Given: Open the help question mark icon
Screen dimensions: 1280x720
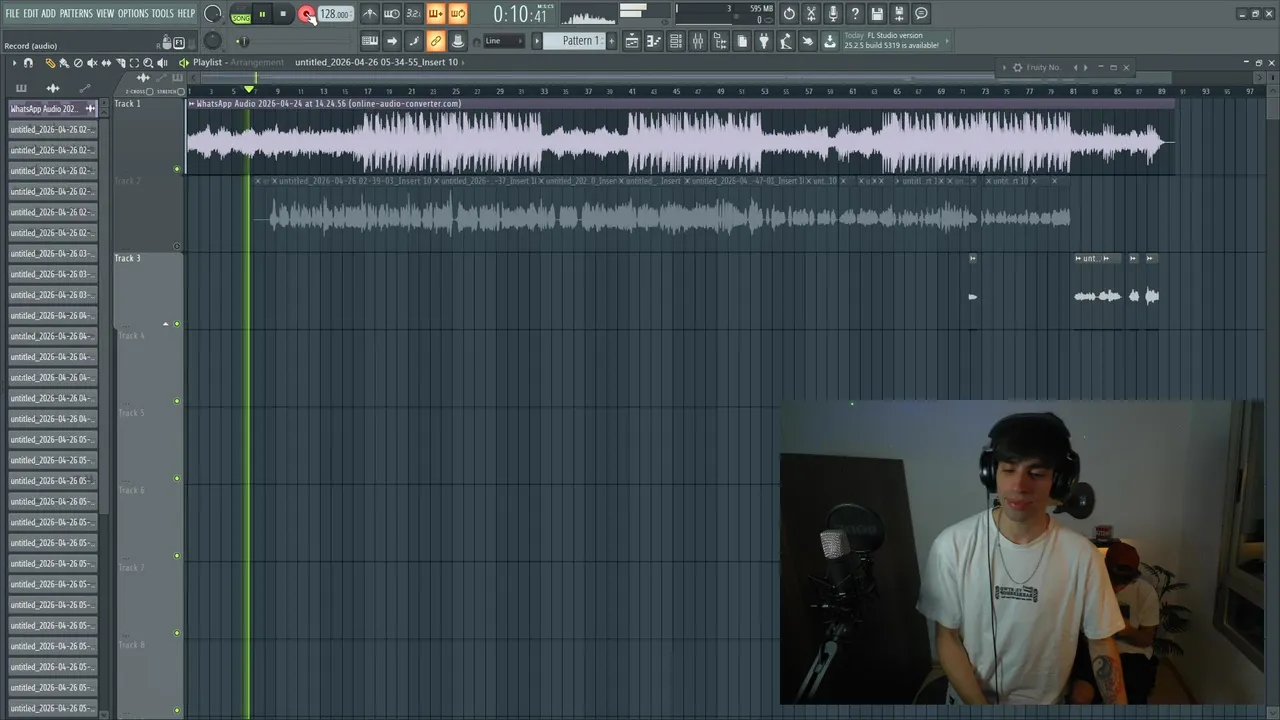Looking at the screenshot, I should click(855, 13).
